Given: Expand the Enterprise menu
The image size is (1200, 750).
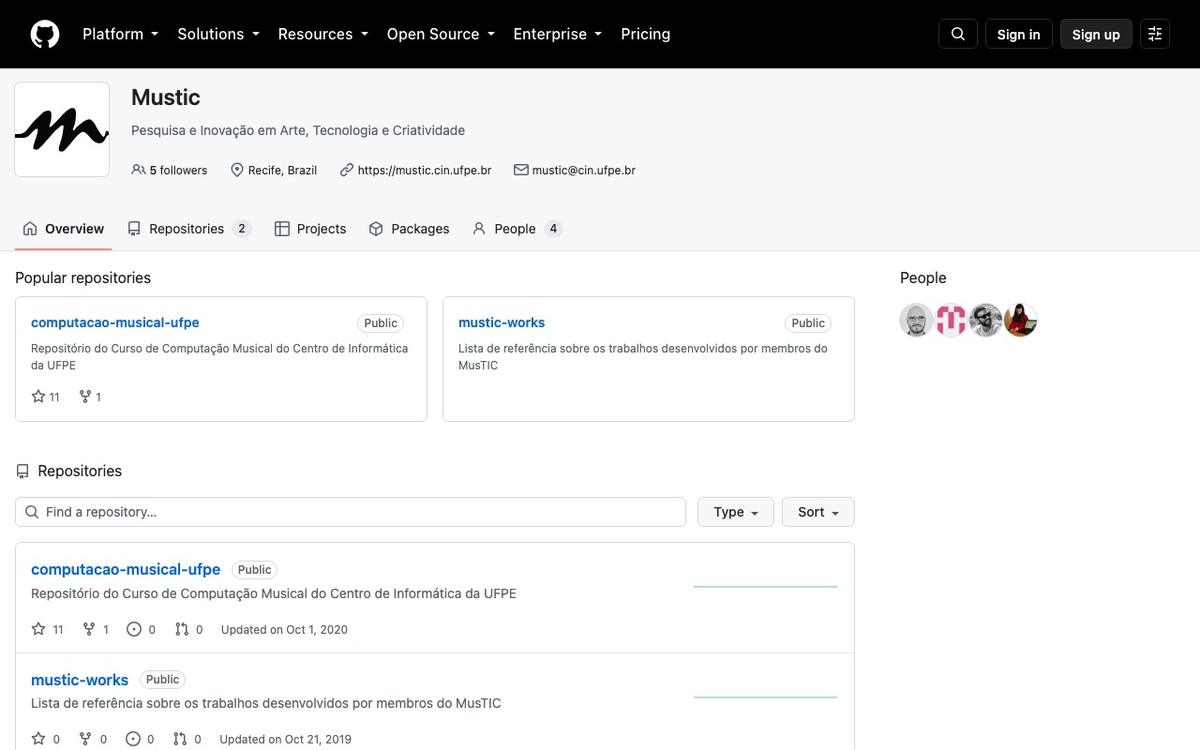Looking at the screenshot, I should tap(558, 34).
